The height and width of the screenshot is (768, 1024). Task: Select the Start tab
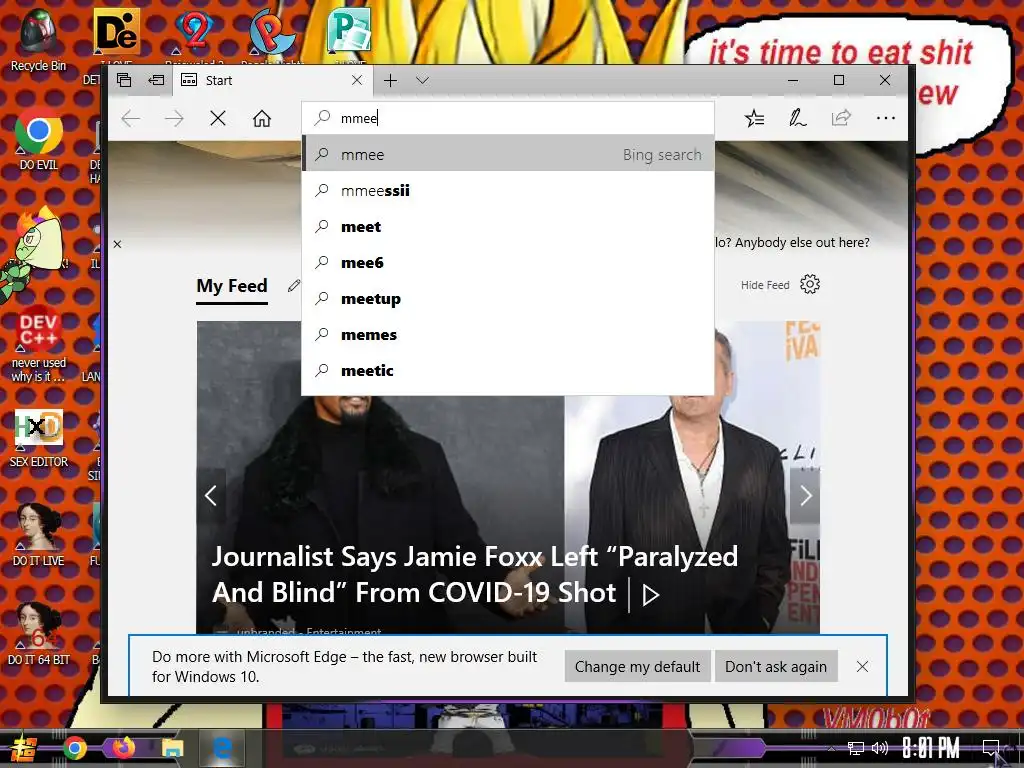tap(274, 80)
